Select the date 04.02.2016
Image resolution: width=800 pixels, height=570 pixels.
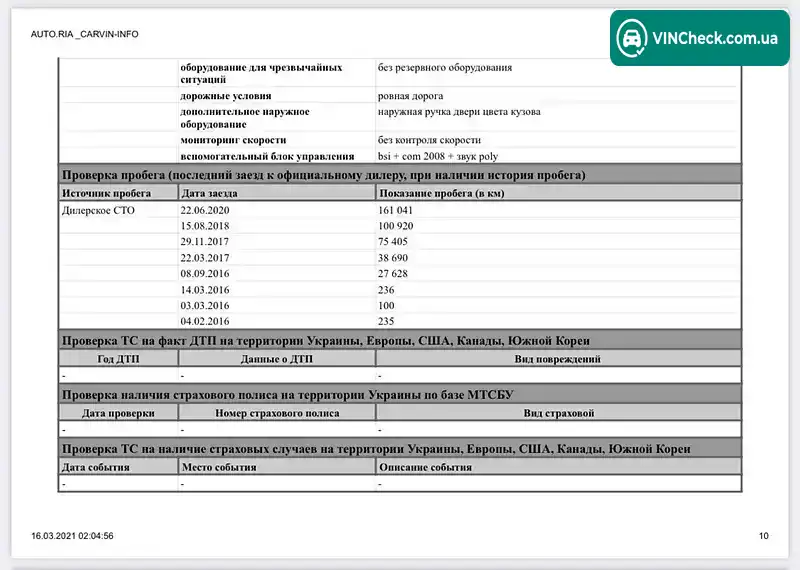[x=205, y=321]
